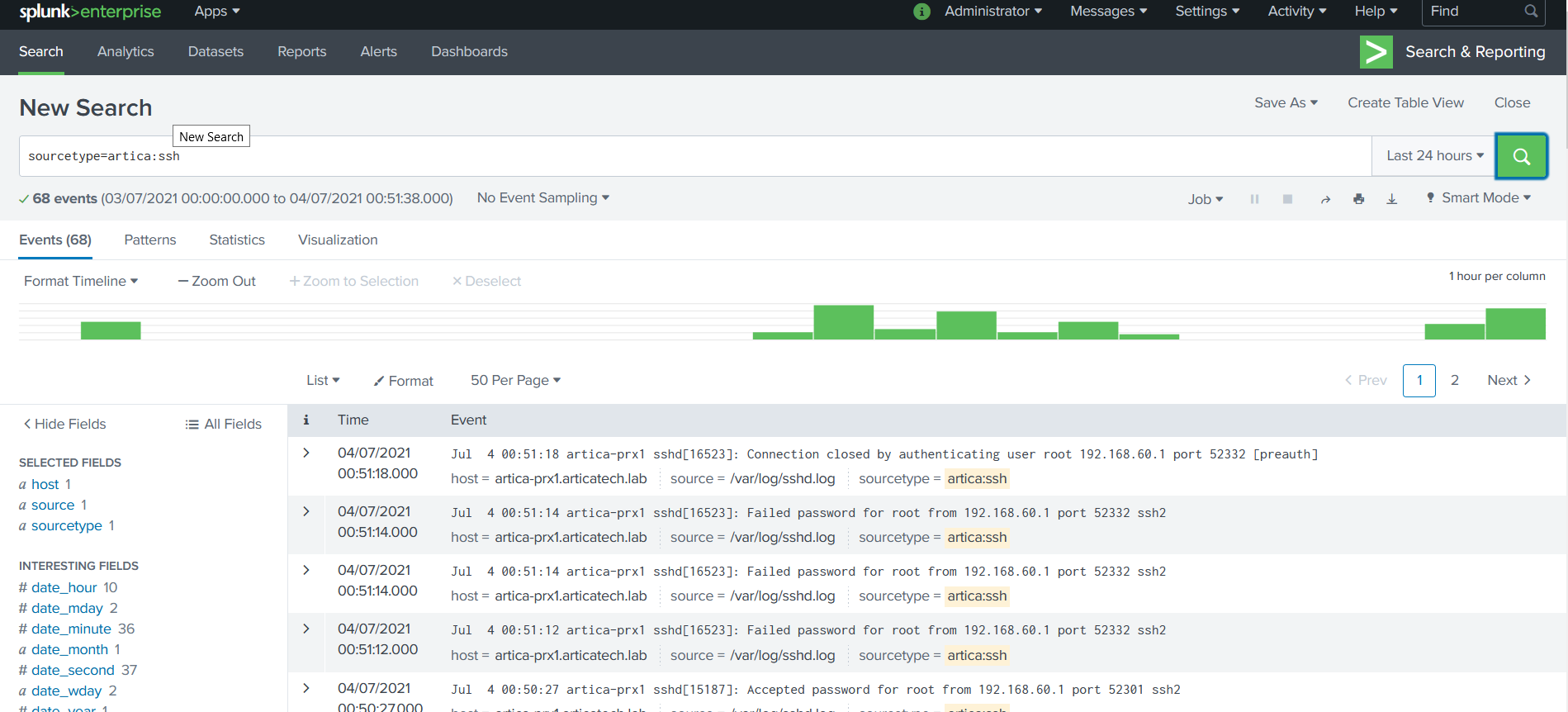Click the Time column header

[x=353, y=420]
